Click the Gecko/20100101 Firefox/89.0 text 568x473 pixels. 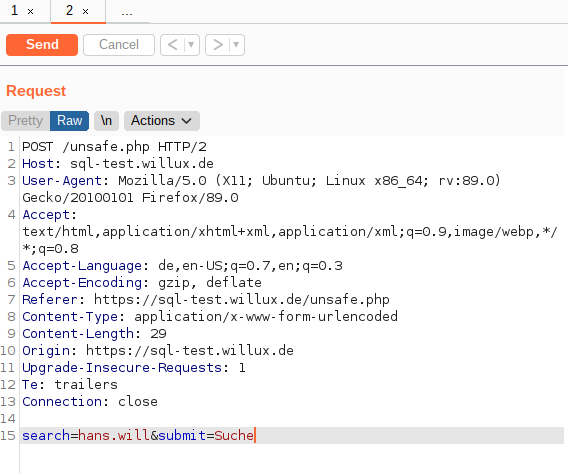[x=130, y=198]
